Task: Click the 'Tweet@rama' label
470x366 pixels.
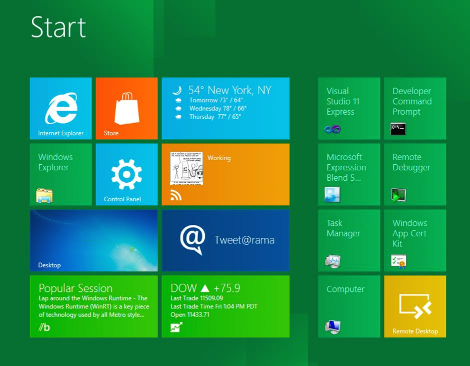Action: 244,240
